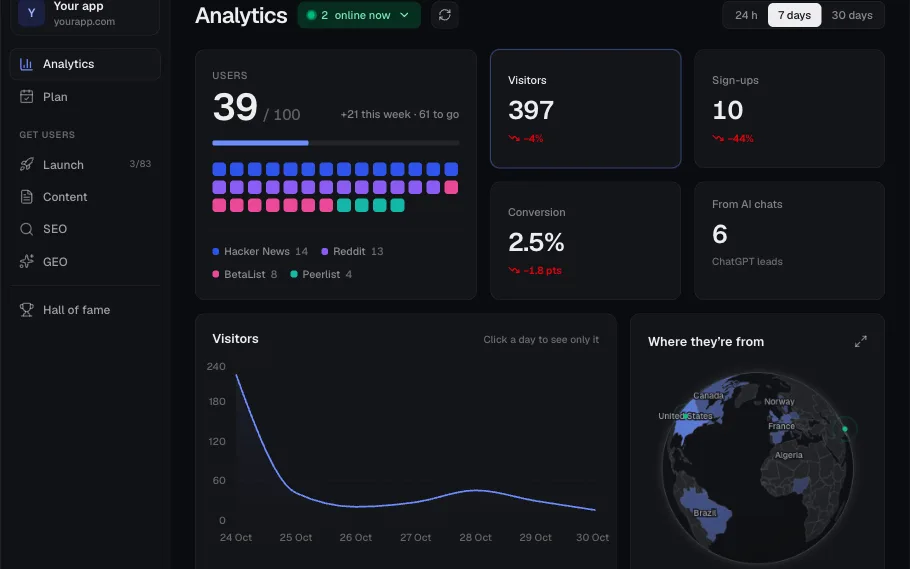Click the Peerlist legend entry

(x=321, y=274)
